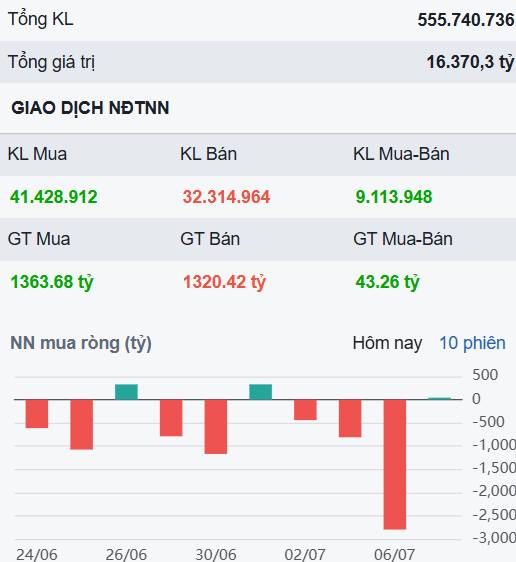Click the 06/07 x-axis date label

point(395,554)
